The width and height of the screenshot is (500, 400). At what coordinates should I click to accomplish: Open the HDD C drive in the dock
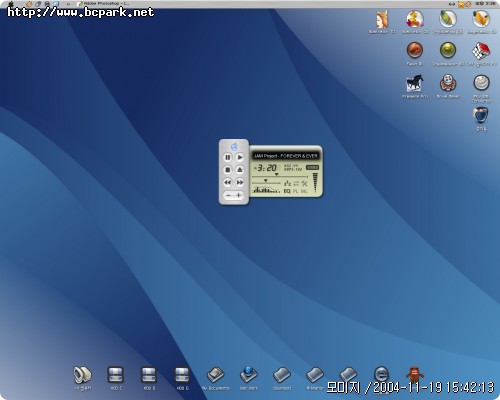pos(116,378)
